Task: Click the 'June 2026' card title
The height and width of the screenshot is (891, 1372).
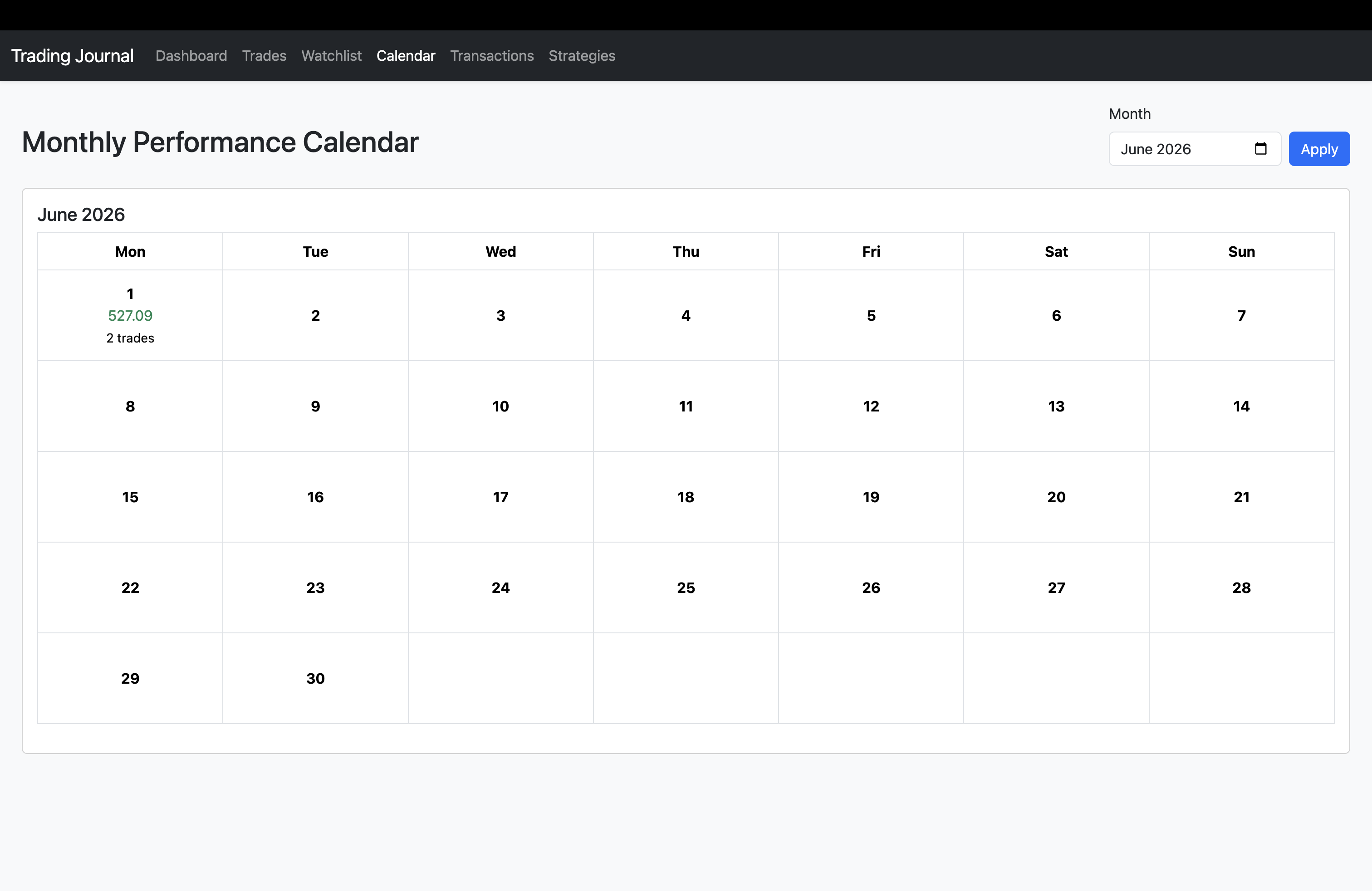Action: (x=81, y=215)
